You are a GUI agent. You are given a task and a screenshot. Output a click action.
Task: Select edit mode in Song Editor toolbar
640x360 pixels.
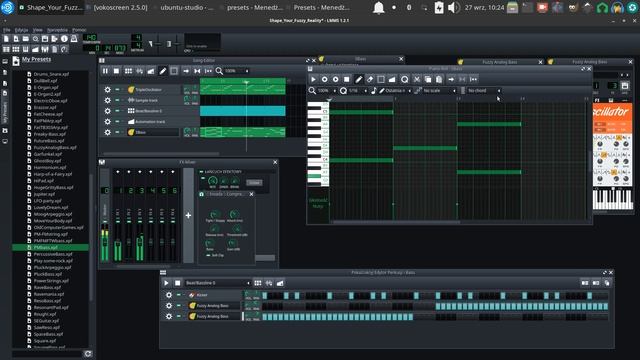pos(174,71)
